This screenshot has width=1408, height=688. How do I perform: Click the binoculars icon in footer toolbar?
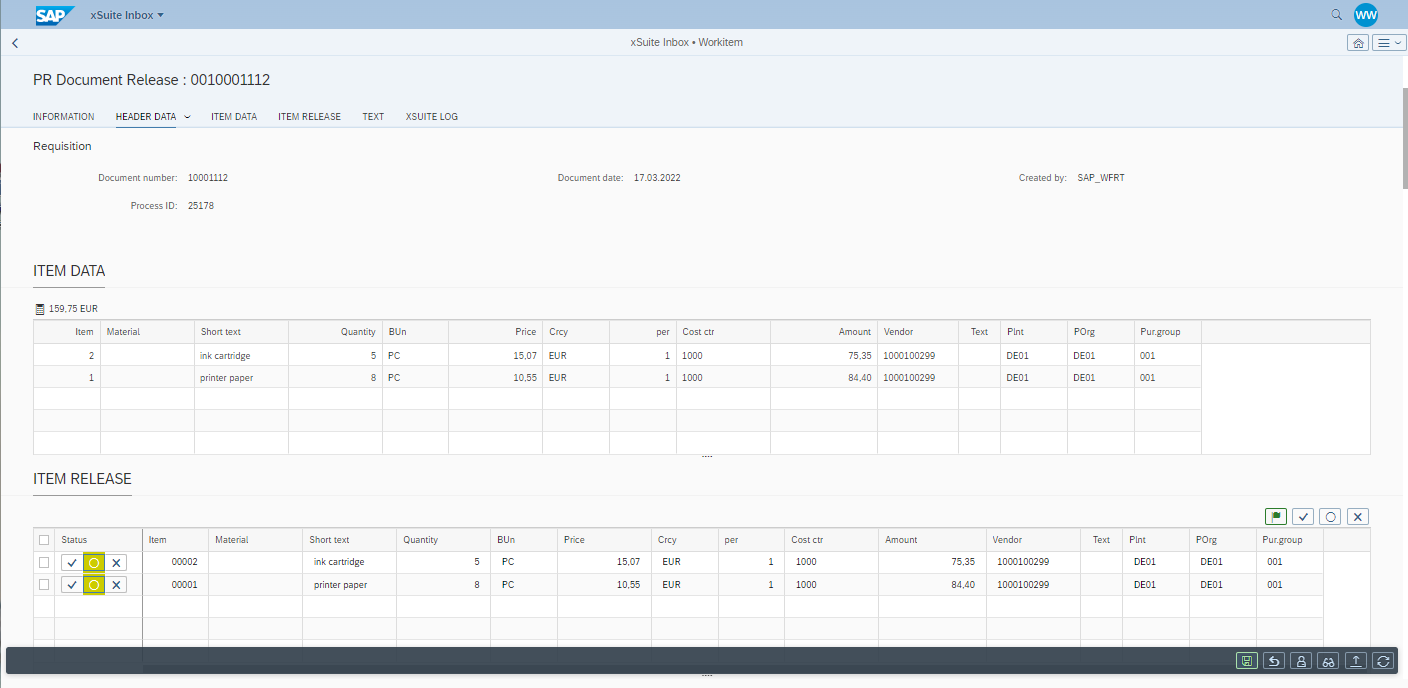tap(1328, 661)
